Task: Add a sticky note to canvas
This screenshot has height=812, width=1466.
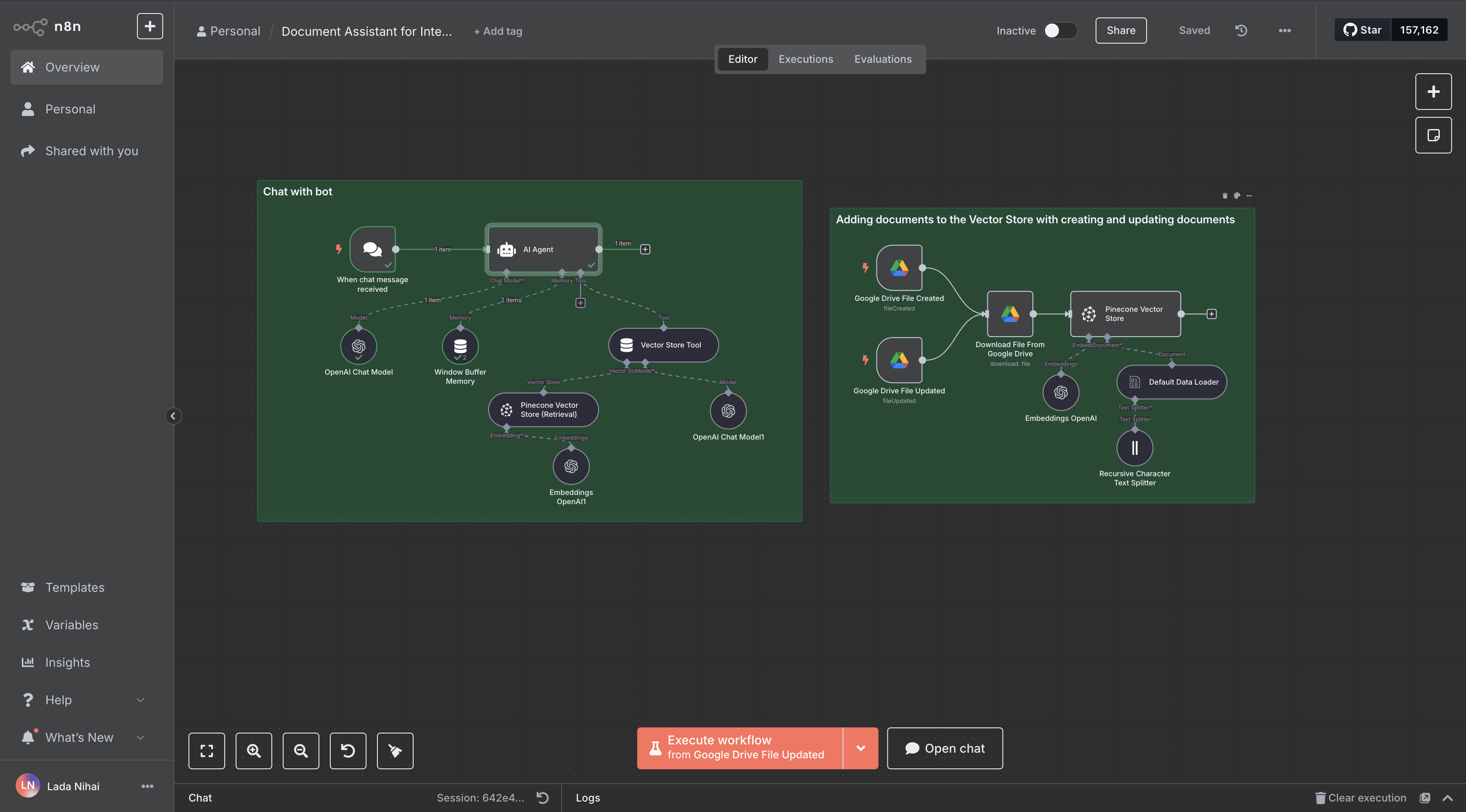Action: [1433, 135]
